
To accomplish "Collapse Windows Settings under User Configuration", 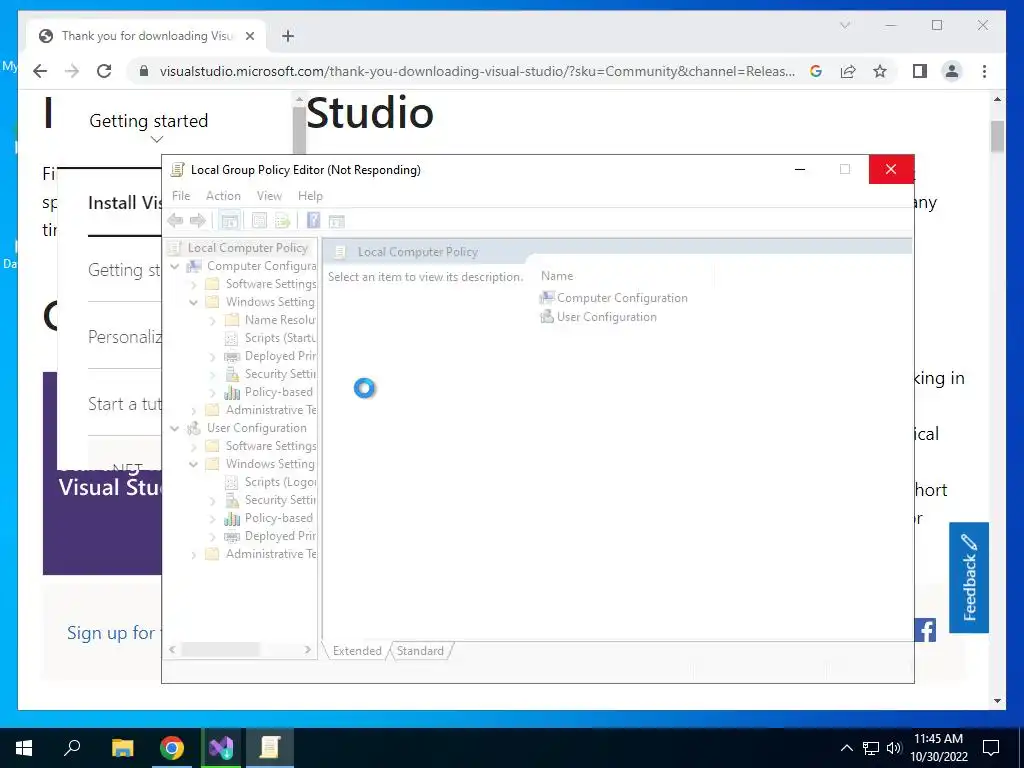I will [193, 464].
